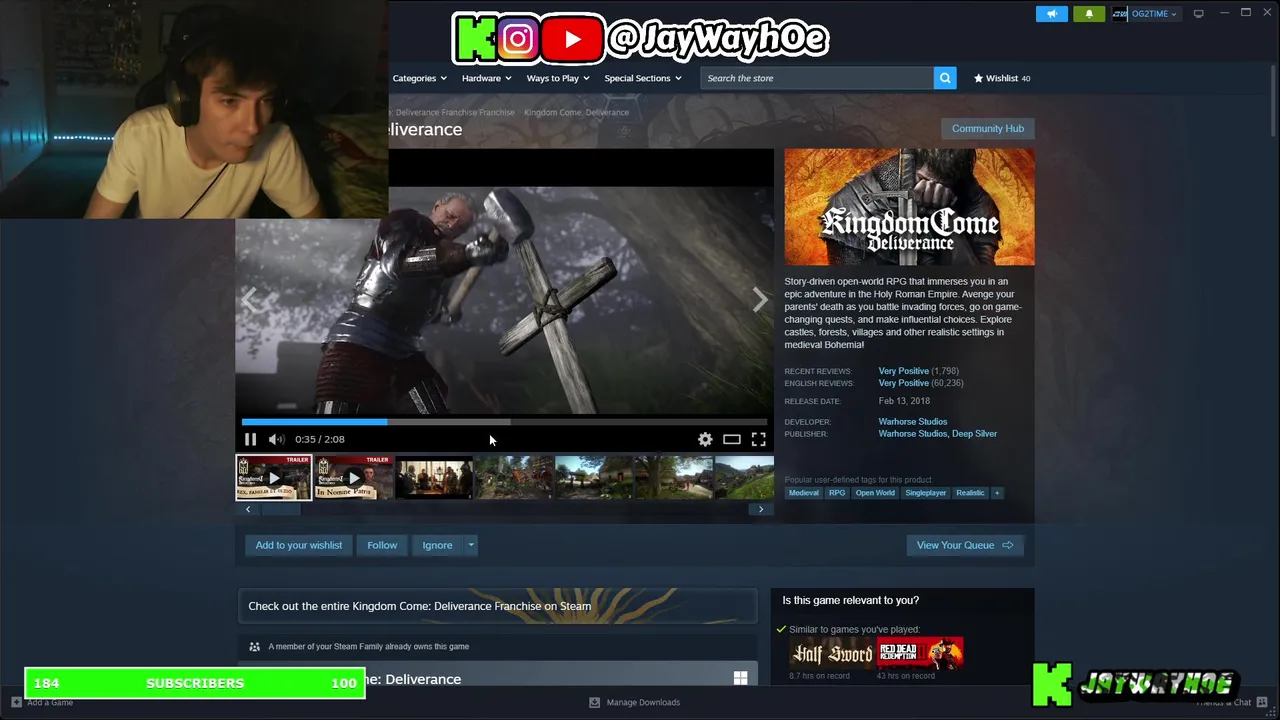1280x720 pixels.
Task: Open Deliverance Franchise breadcrumb link
Action: click(x=455, y=112)
